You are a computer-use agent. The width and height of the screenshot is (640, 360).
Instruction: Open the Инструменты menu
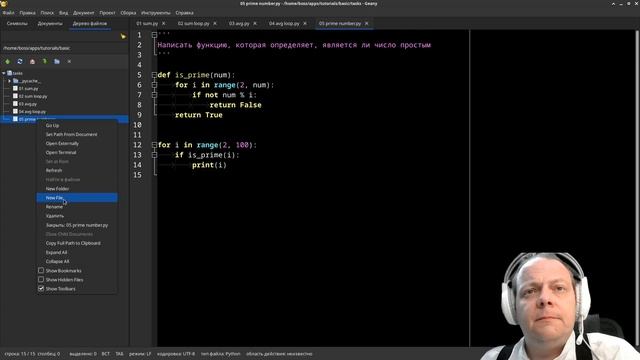156,13
